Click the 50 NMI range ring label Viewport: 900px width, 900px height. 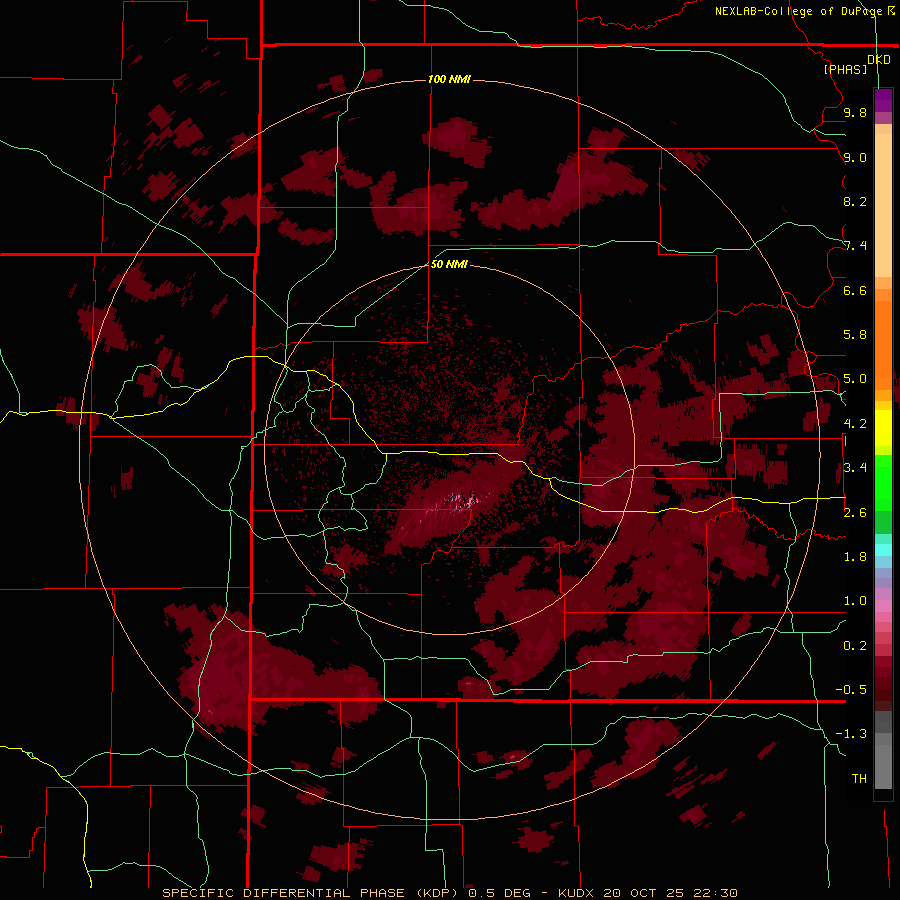449,264
